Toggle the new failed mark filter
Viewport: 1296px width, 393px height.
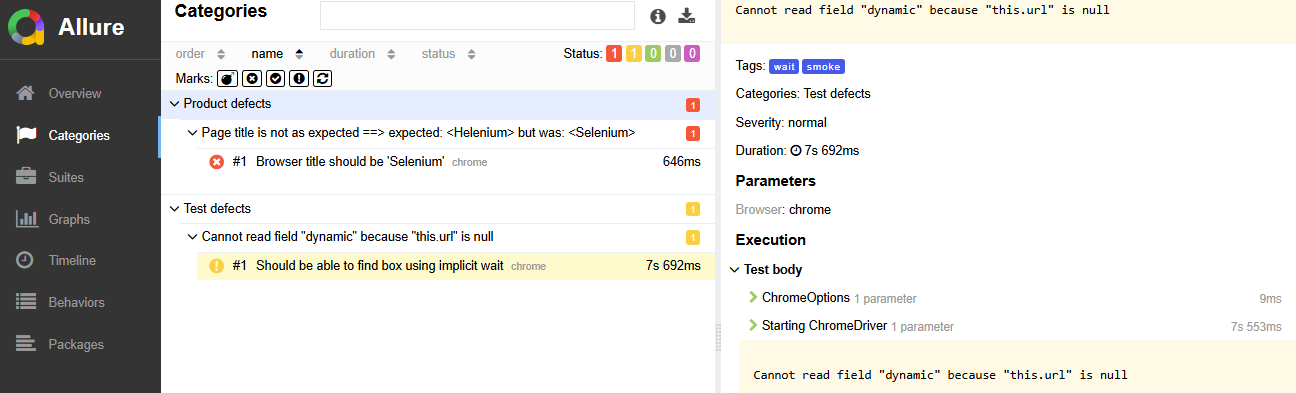pyautogui.click(x=252, y=78)
